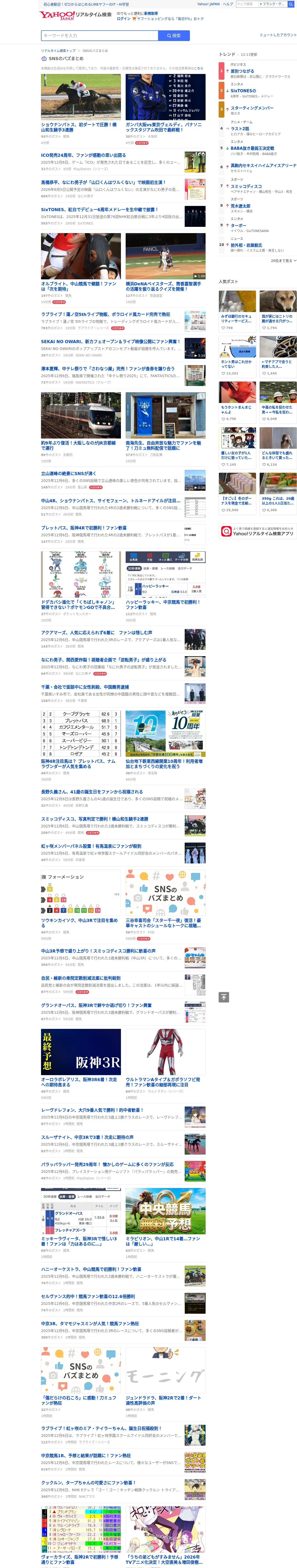Open the なにわ男子 逆転男子 article

pyautogui.click(x=103, y=660)
